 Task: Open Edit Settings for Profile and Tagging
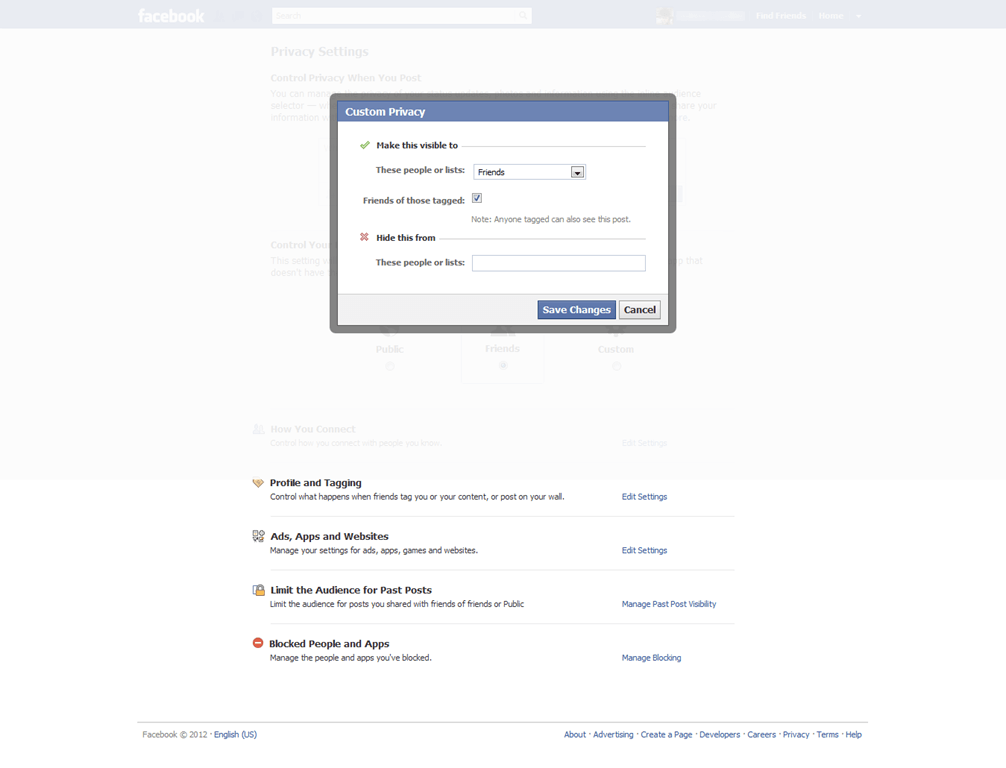[644, 497]
